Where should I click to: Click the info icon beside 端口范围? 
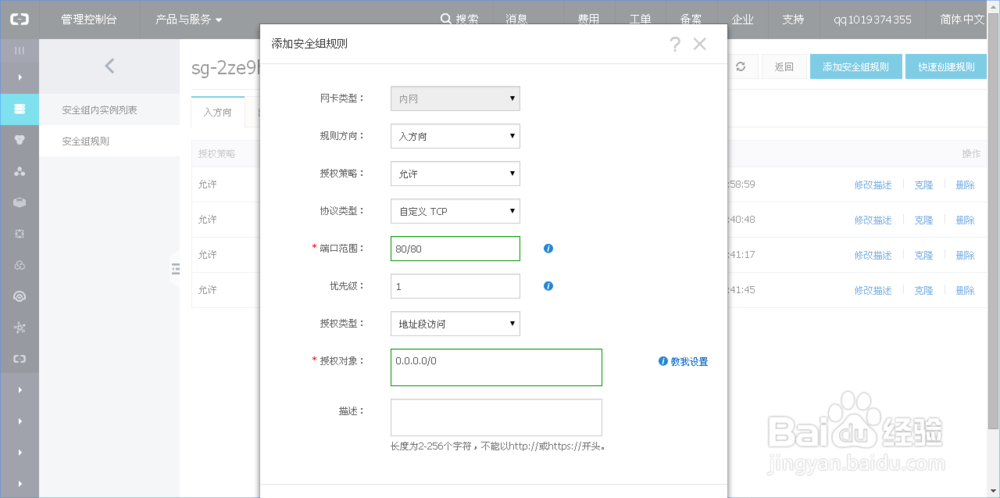548,248
